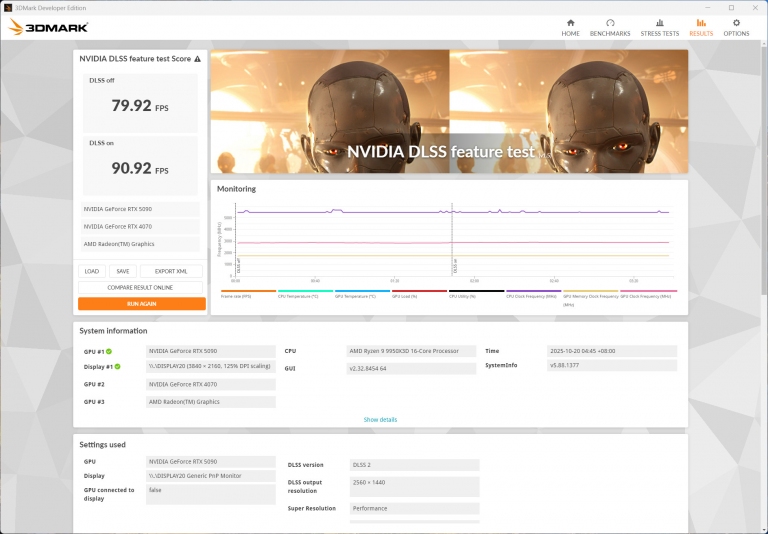Image resolution: width=768 pixels, height=534 pixels.
Task: Click the warning icon beside score title
Action: point(197,59)
